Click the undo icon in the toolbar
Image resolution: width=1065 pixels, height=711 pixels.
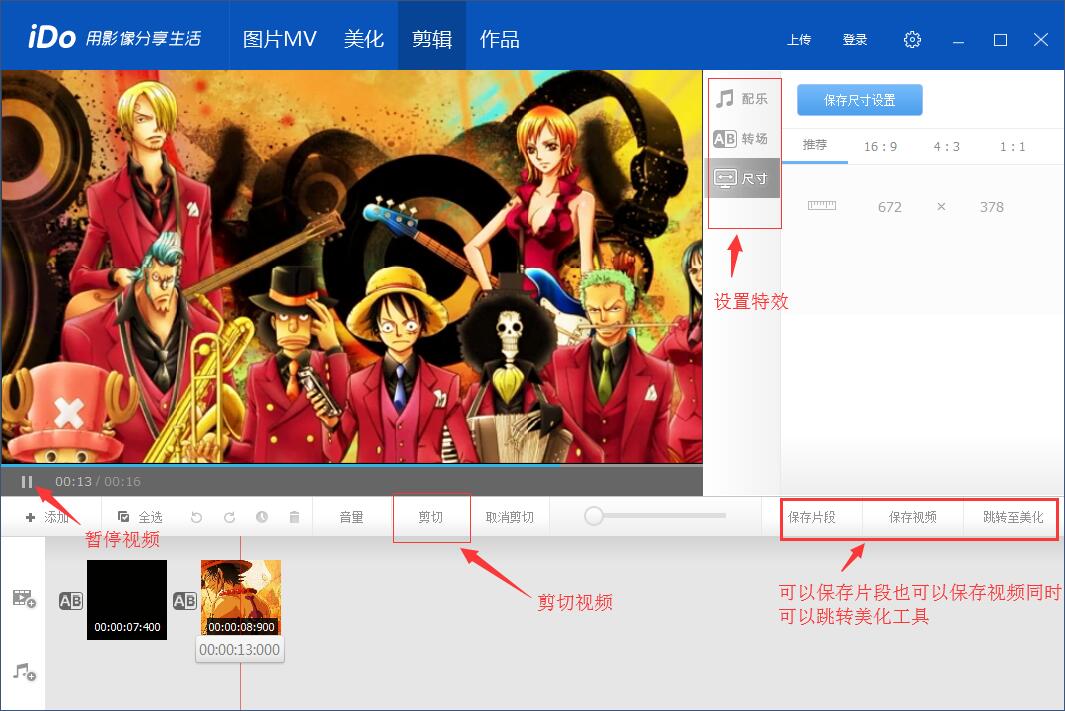[x=196, y=516]
